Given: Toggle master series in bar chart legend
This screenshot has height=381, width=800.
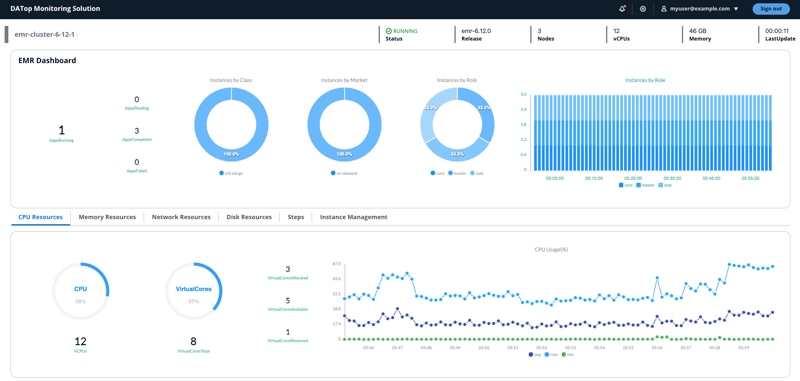Looking at the screenshot, I should pos(645,185).
